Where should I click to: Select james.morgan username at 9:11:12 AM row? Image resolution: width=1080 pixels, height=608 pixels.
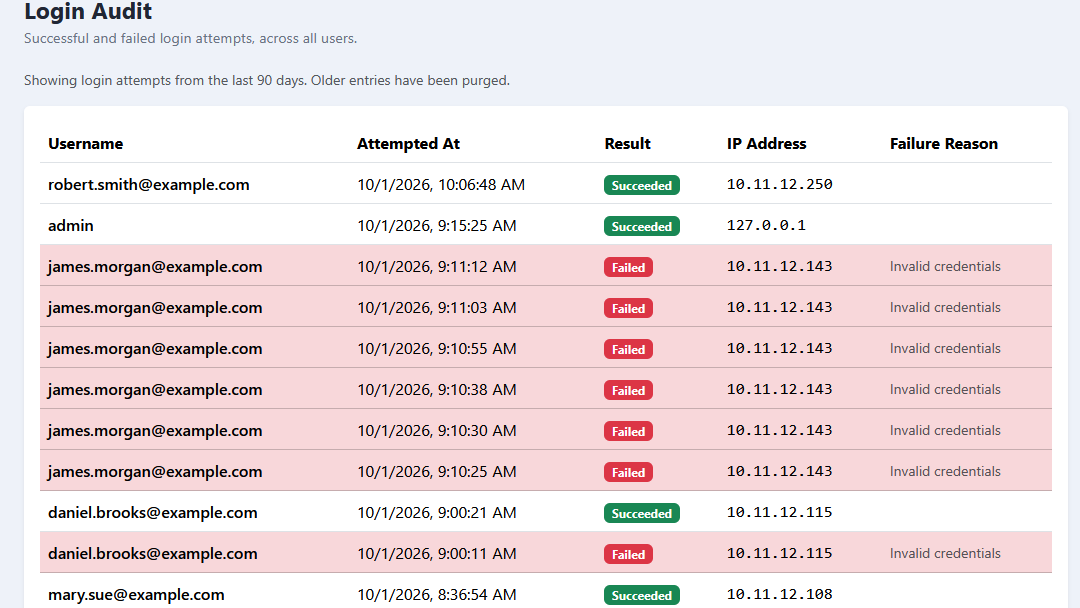click(155, 266)
